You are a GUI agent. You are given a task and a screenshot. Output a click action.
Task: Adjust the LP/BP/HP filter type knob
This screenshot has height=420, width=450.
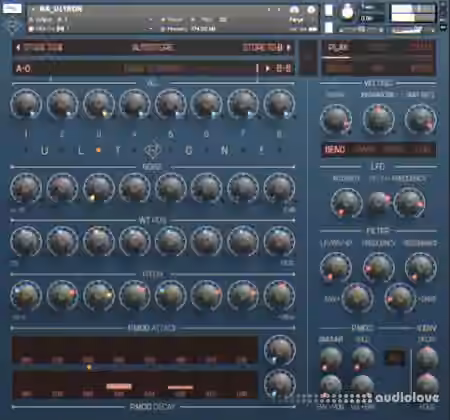[336, 267]
